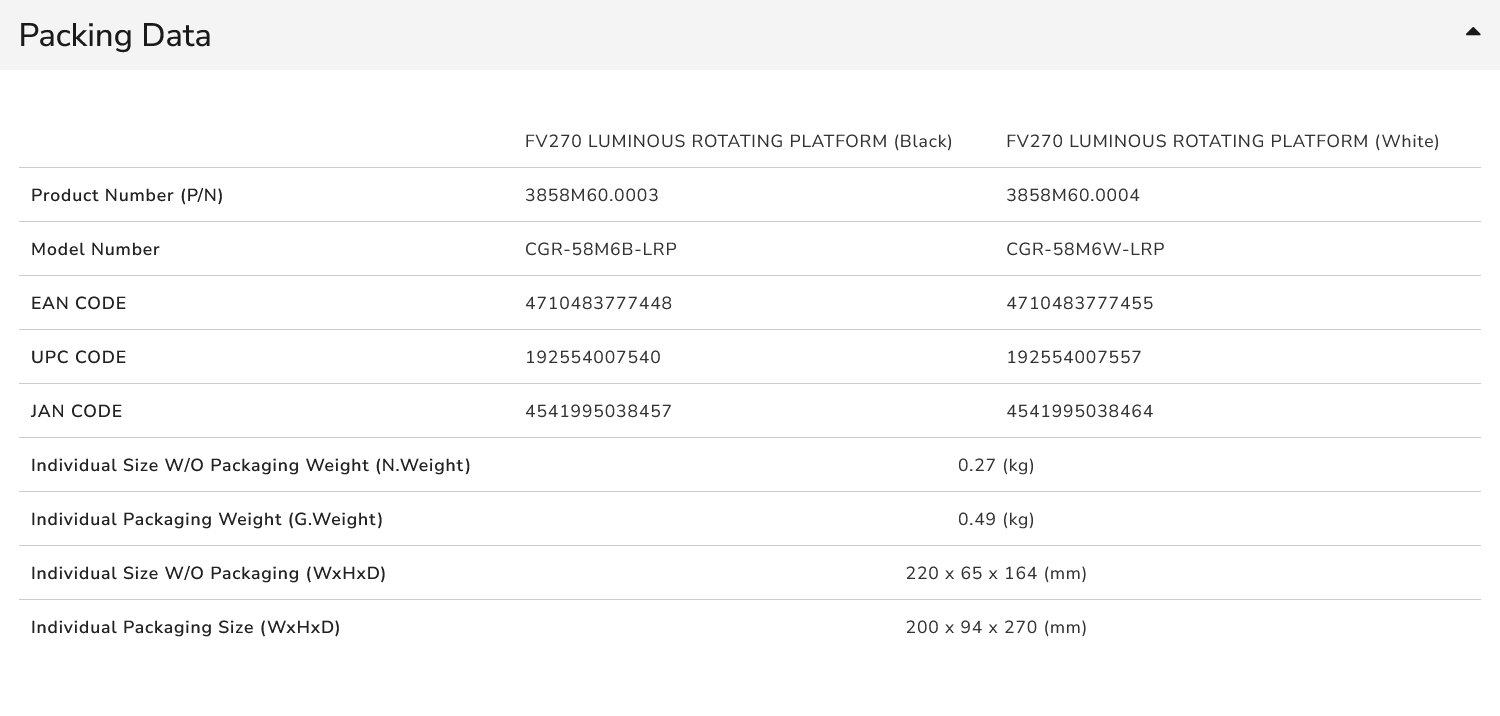Select EAN code 4710483777448

(x=599, y=303)
